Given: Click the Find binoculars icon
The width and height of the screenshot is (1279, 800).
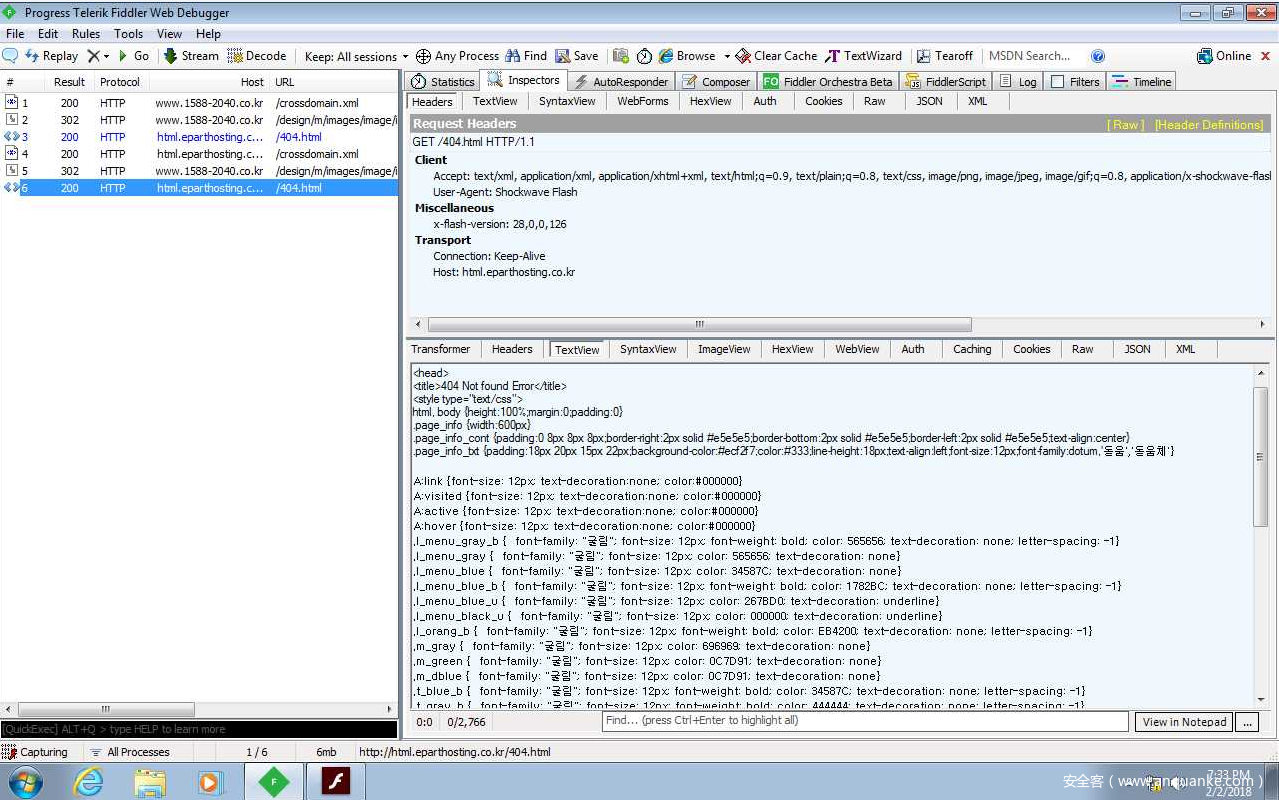Looking at the screenshot, I should (513, 56).
